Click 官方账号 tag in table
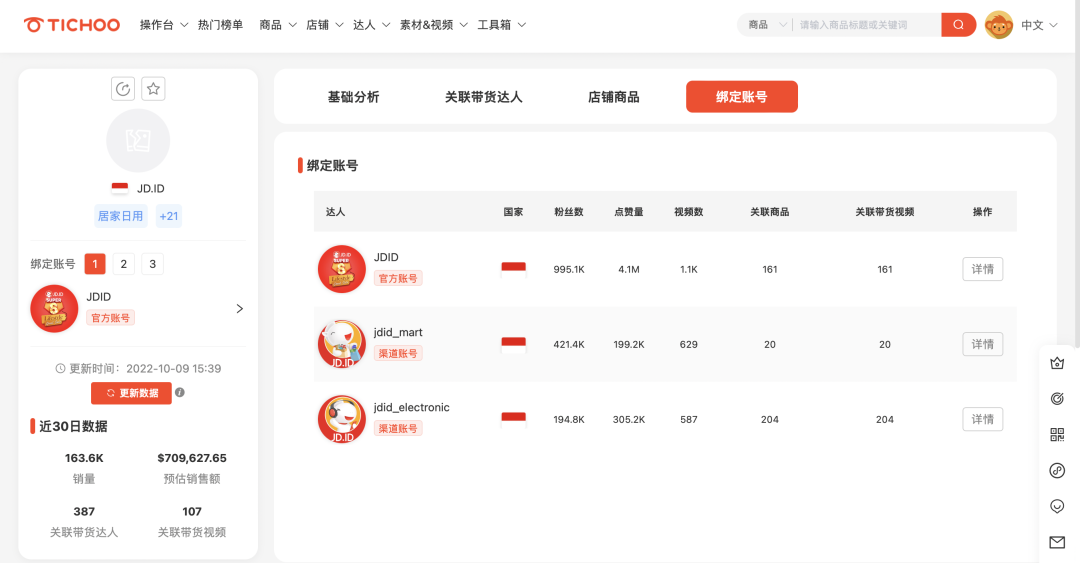Image resolution: width=1080 pixels, height=563 pixels. [398, 278]
